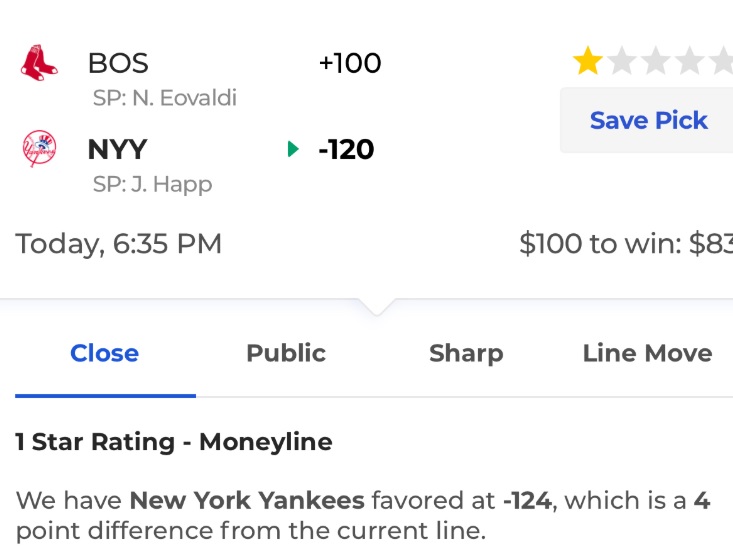
Task: Click starting pitcher J. Happ
Action: (152, 185)
